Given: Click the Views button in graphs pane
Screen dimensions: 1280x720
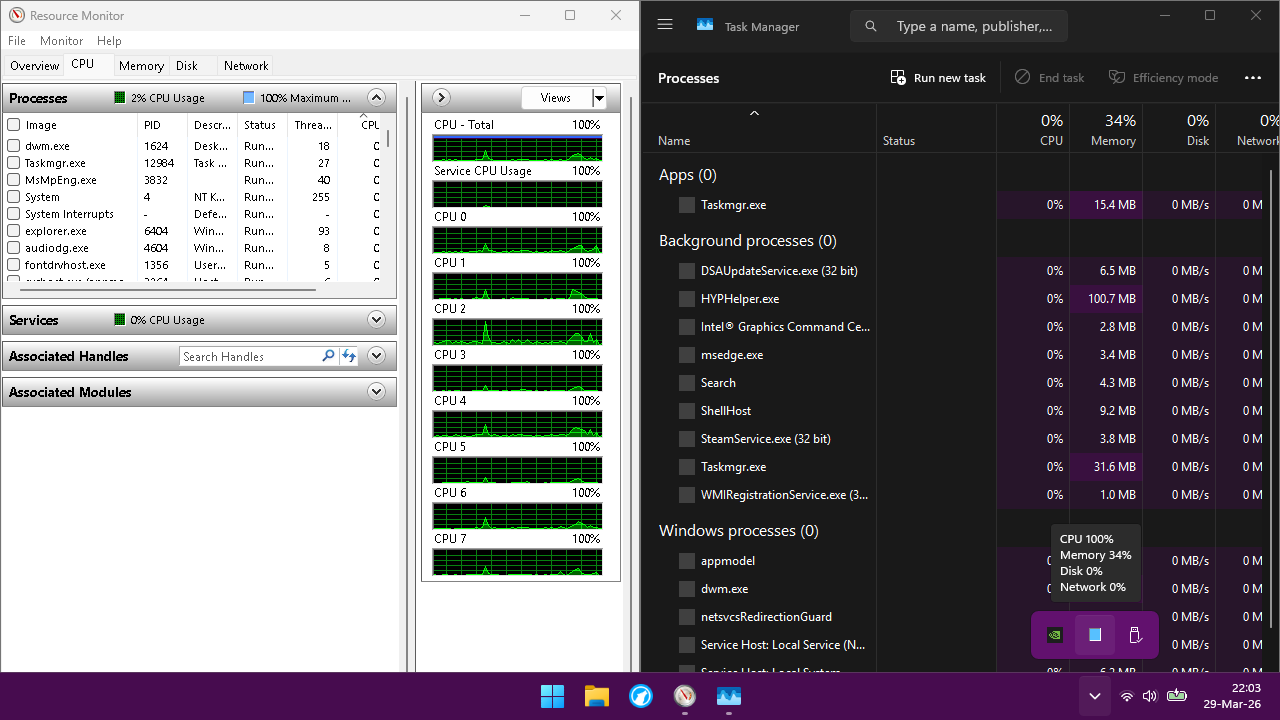Looking at the screenshot, I should click(x=556, y=98).
